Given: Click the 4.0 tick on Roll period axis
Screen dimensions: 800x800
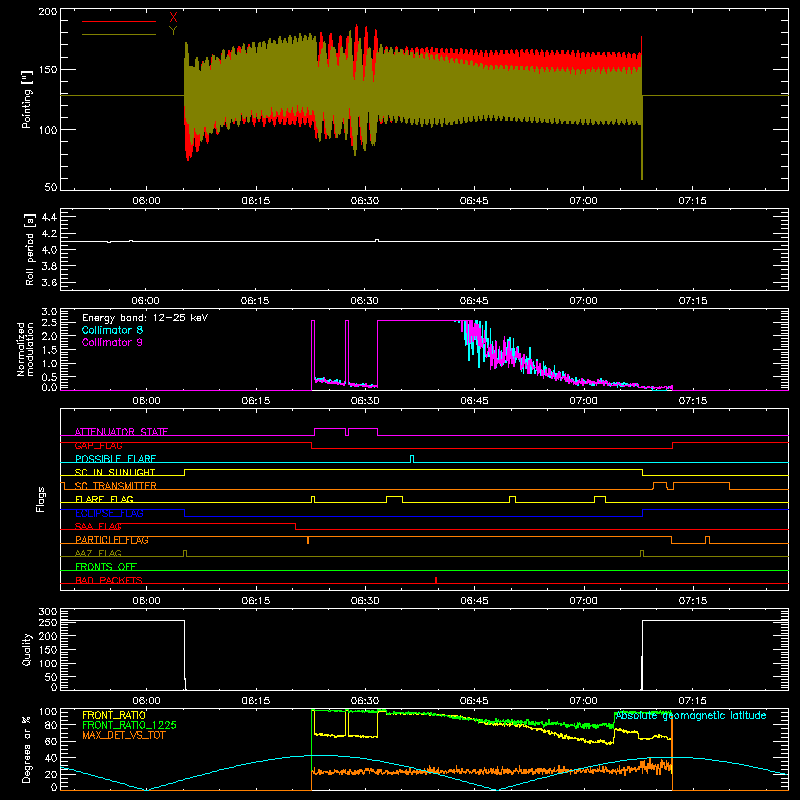Looking at the screenshot, I should [x=49, y=250].
